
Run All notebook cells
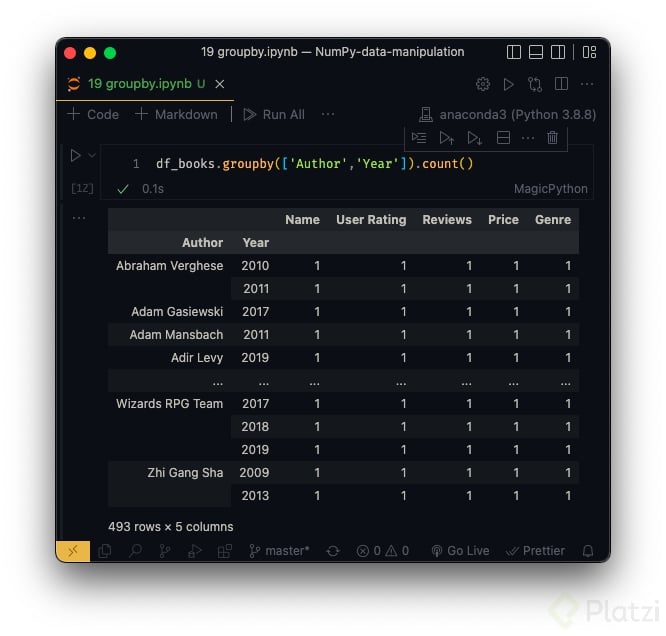click(274, 114)
